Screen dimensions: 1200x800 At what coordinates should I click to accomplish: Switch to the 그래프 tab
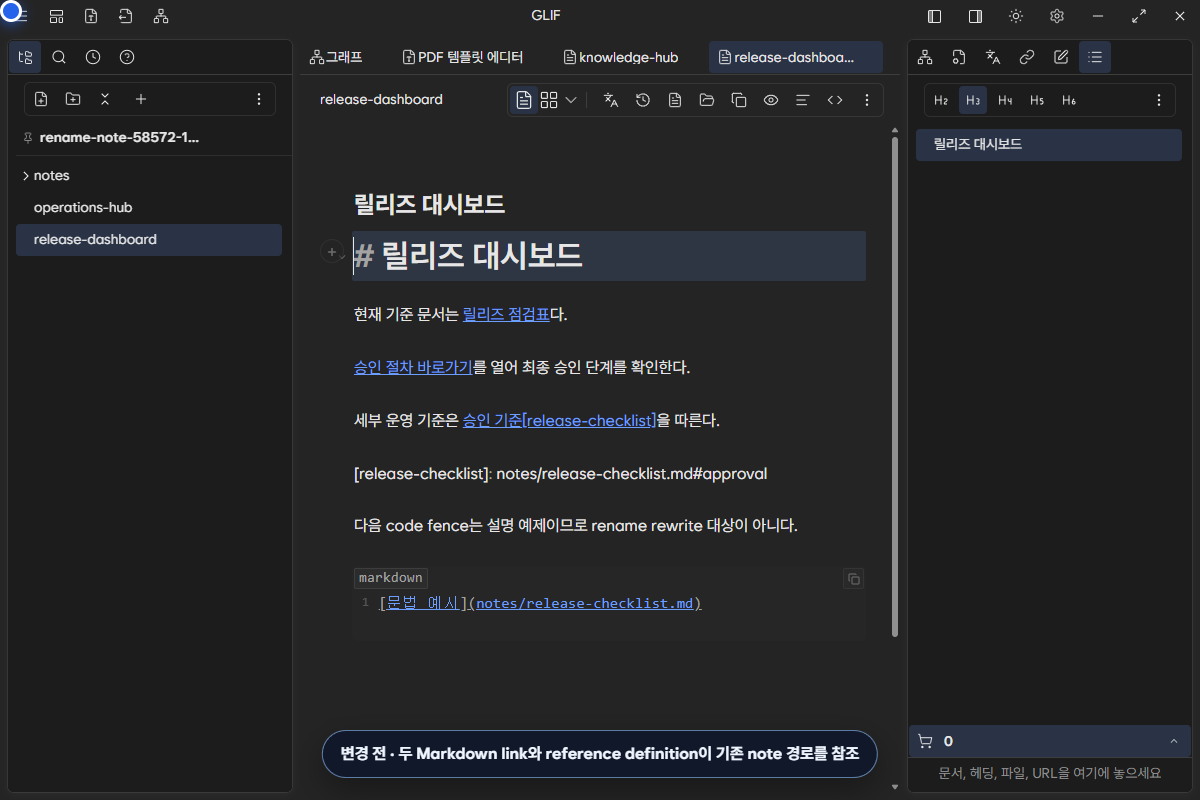pos(336,57)
